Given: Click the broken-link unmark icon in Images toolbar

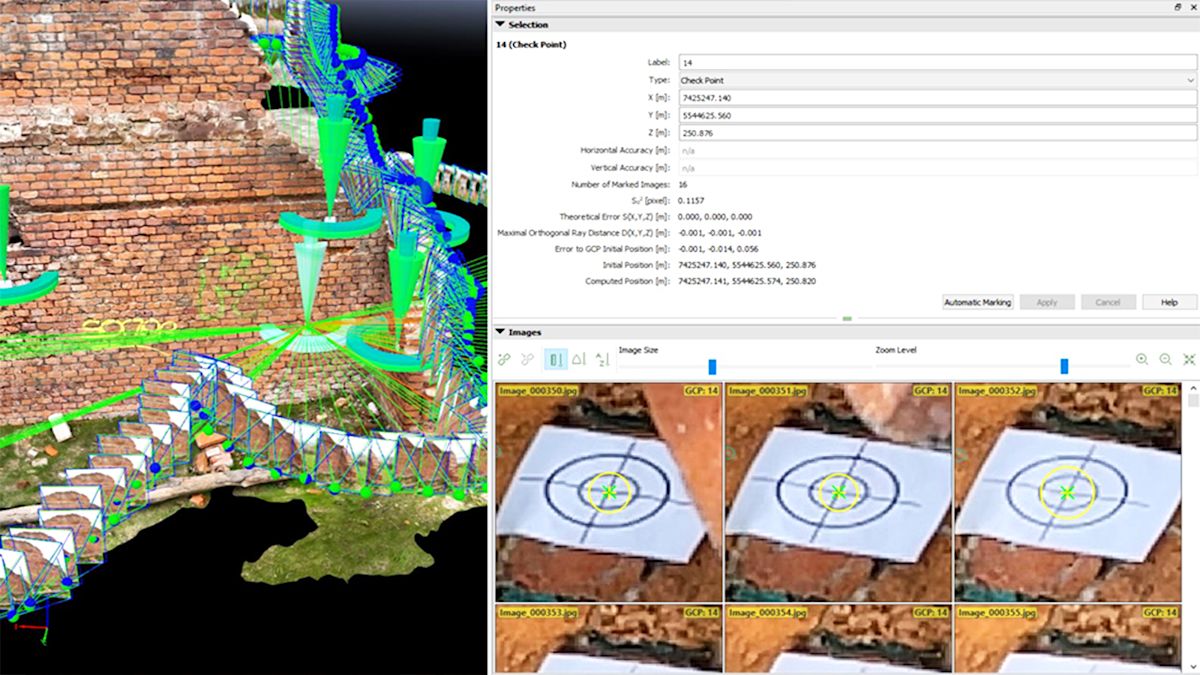Looking at the screenshot, I should point(525,358).
